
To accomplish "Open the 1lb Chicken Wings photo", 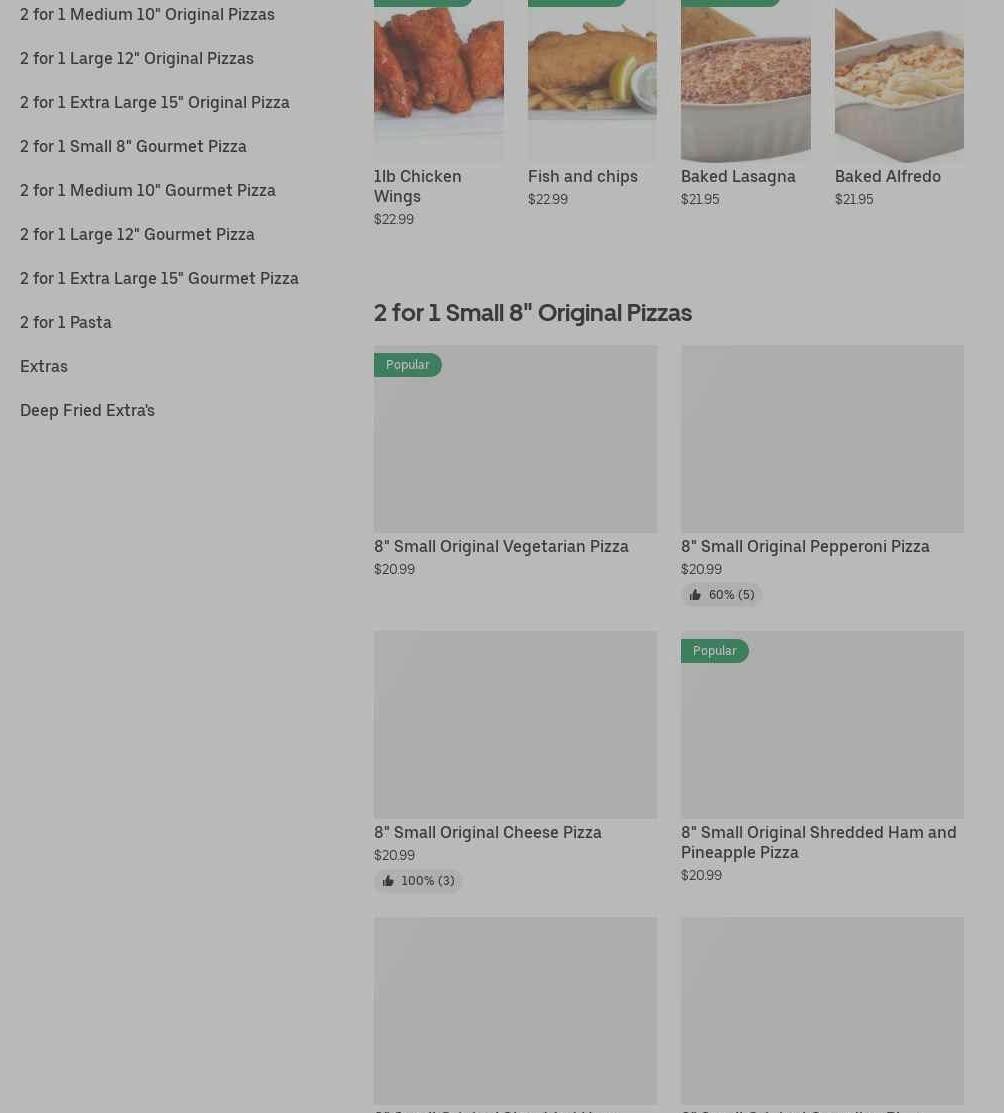I will 438,80.
